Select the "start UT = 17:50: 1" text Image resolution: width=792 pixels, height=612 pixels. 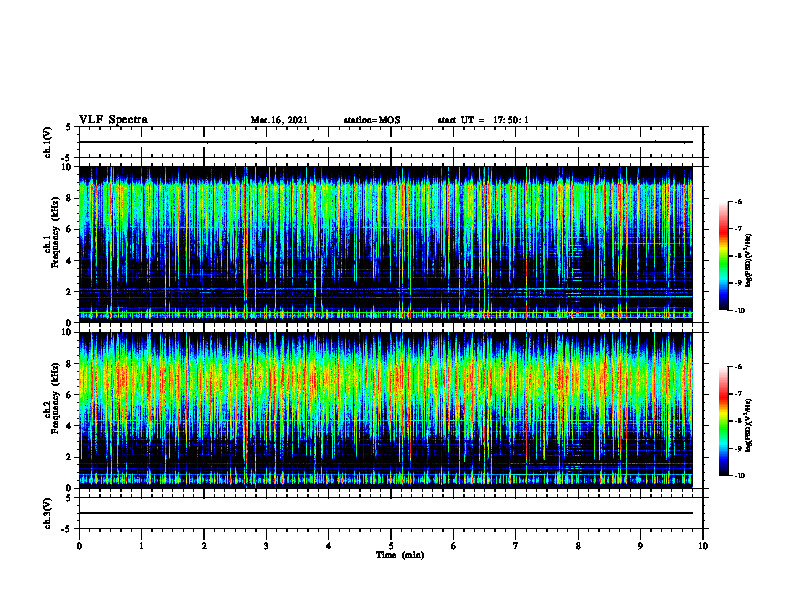(483, 120)
